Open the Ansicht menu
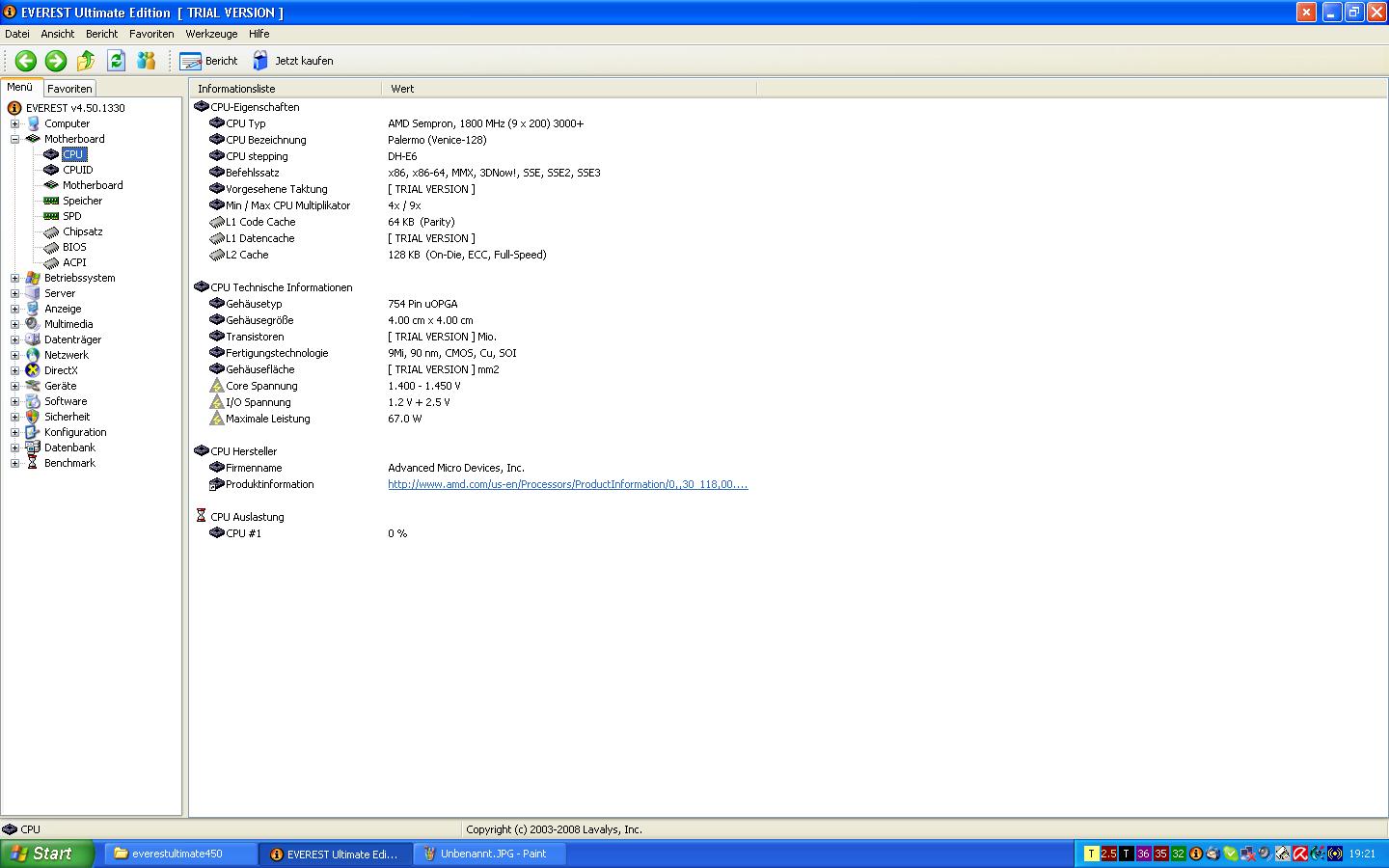The height and width of the screenshot is (868, 1389). (x=58, y=34)
